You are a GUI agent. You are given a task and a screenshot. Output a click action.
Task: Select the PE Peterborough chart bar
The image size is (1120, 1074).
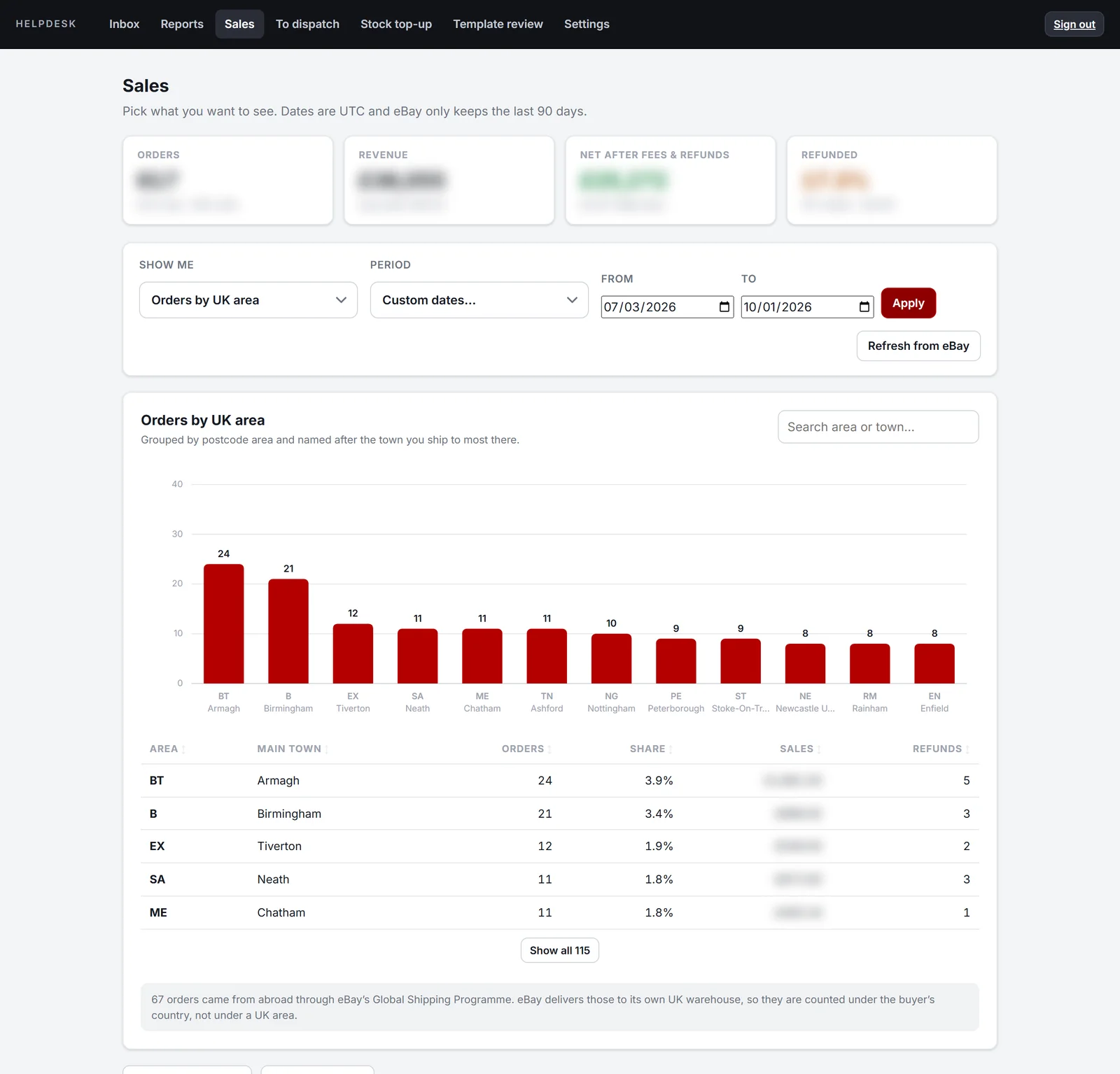[x=676, y=661]
